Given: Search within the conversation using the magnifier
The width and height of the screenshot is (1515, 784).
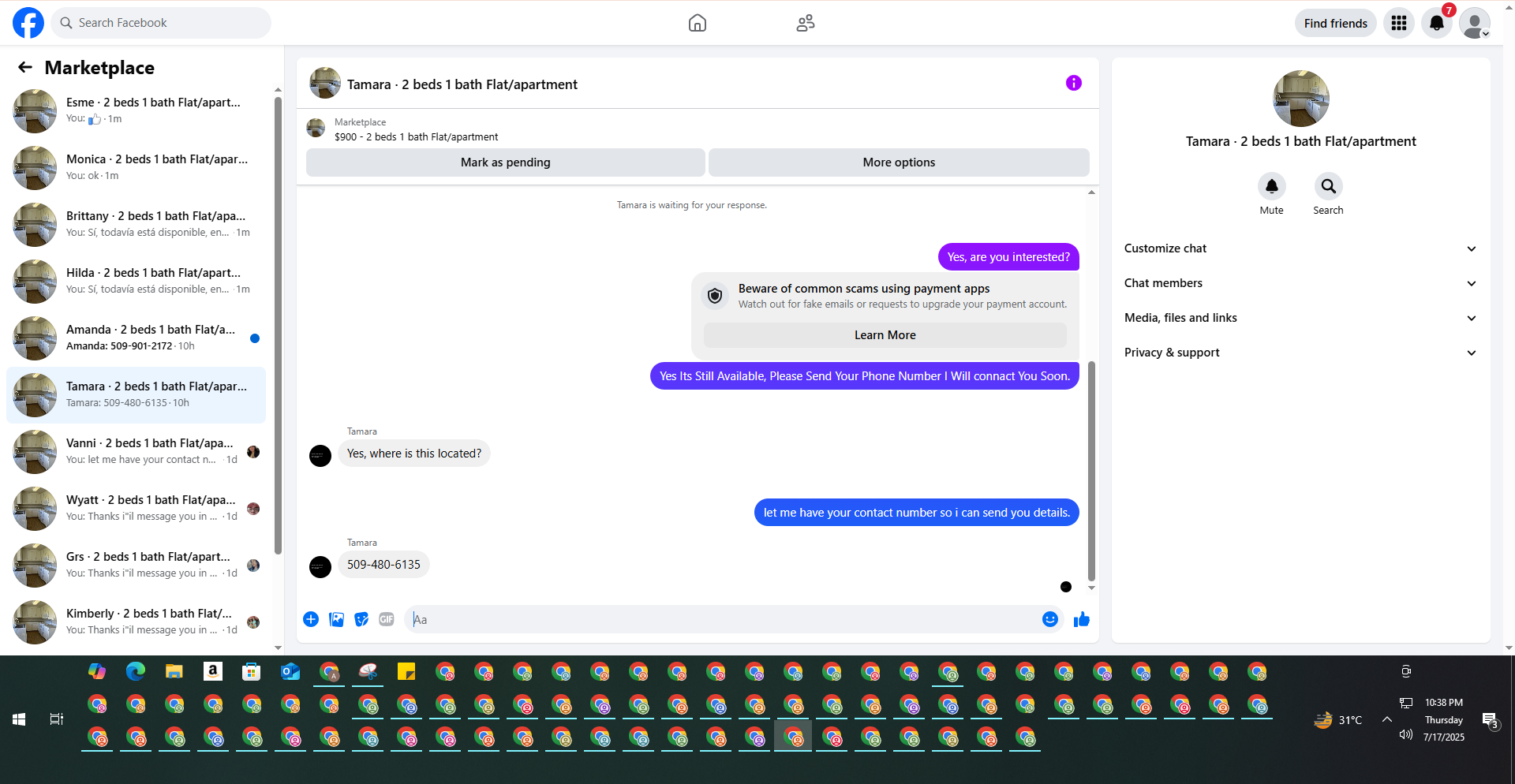Looking at the screenshot, I should [1329, 186].
